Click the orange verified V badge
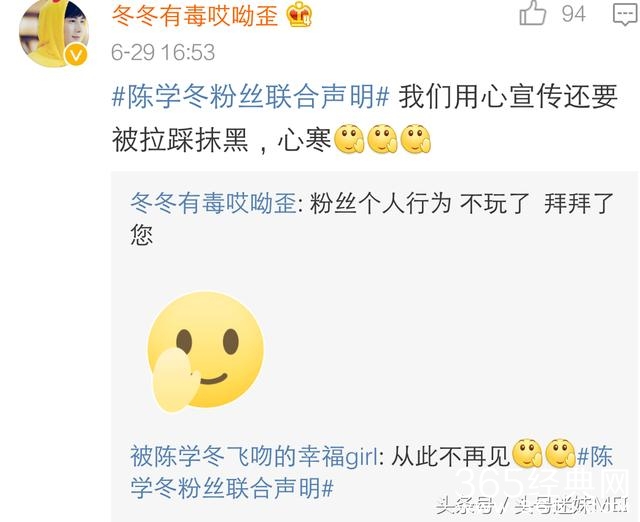This screenshot has height=522, width=640. [77, 55]
